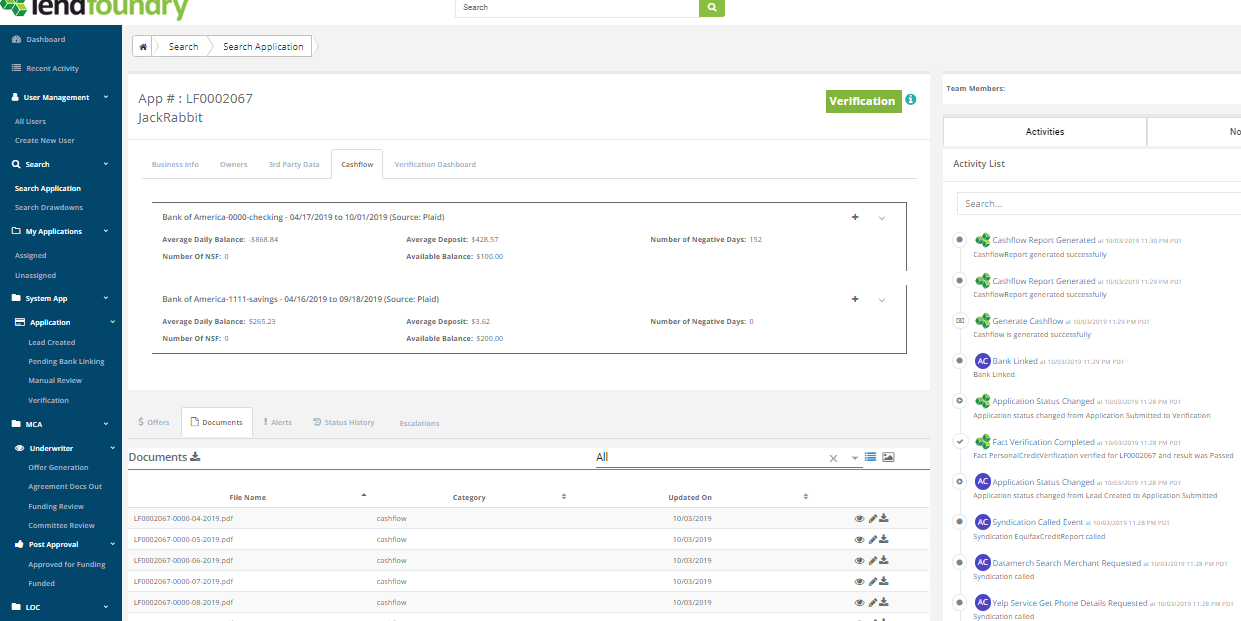This screenshot has height=621, width=1241.
Task: Open the Alerts tab
Action: pos(277,422)
